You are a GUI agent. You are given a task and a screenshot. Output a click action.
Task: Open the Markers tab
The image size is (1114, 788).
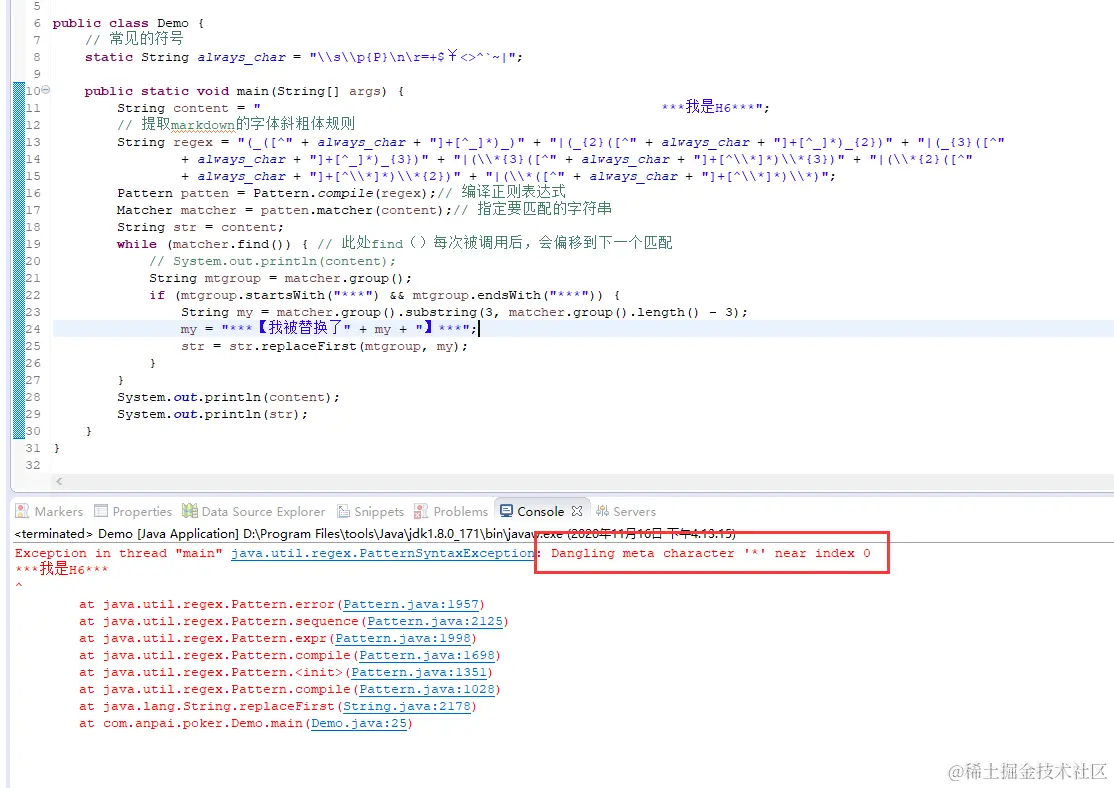click(49, 512)
